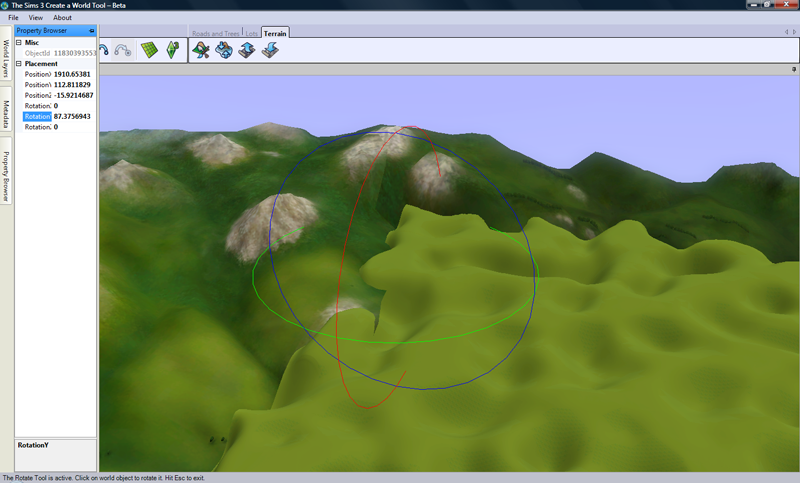Screen dimensions: 800x483
Task: Select the Terrain tab
Action: 275,33
